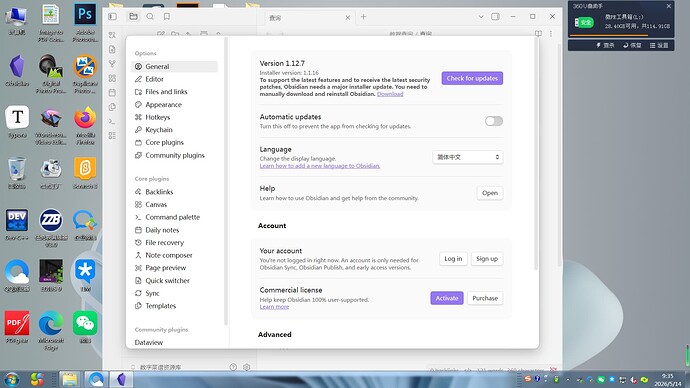Screen dimensions: 690x388
Task: Click the Sign up button
Action: [x=487, y=259]
